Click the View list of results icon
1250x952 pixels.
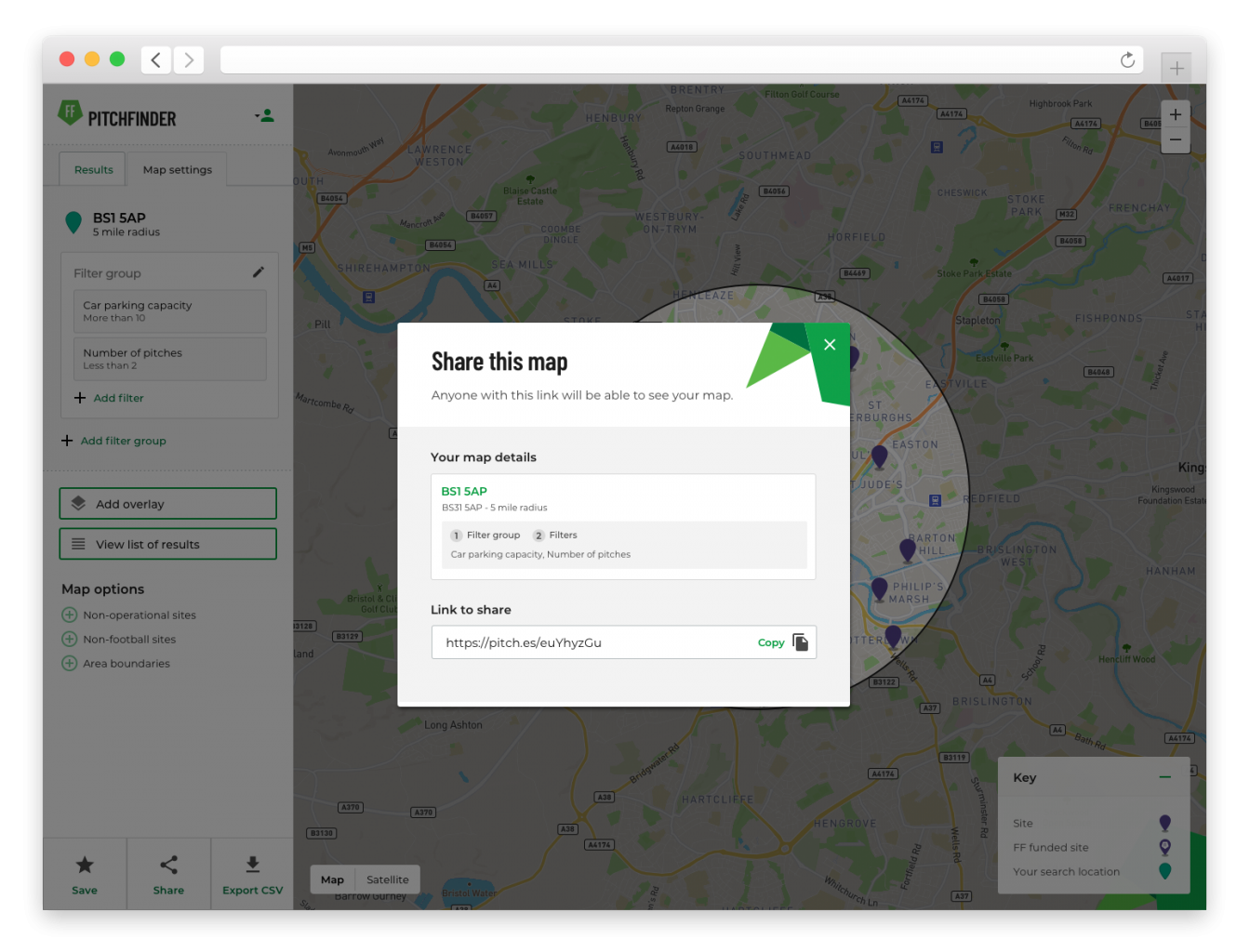tap(78, 544)
